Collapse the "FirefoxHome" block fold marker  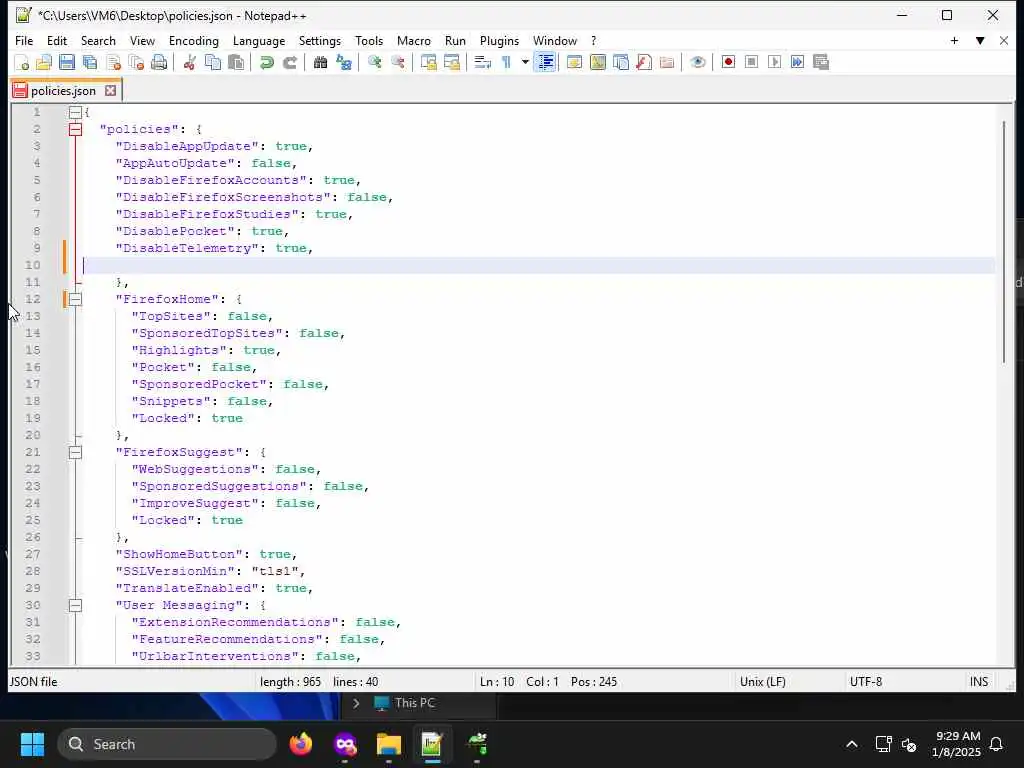tap(75, 299)
